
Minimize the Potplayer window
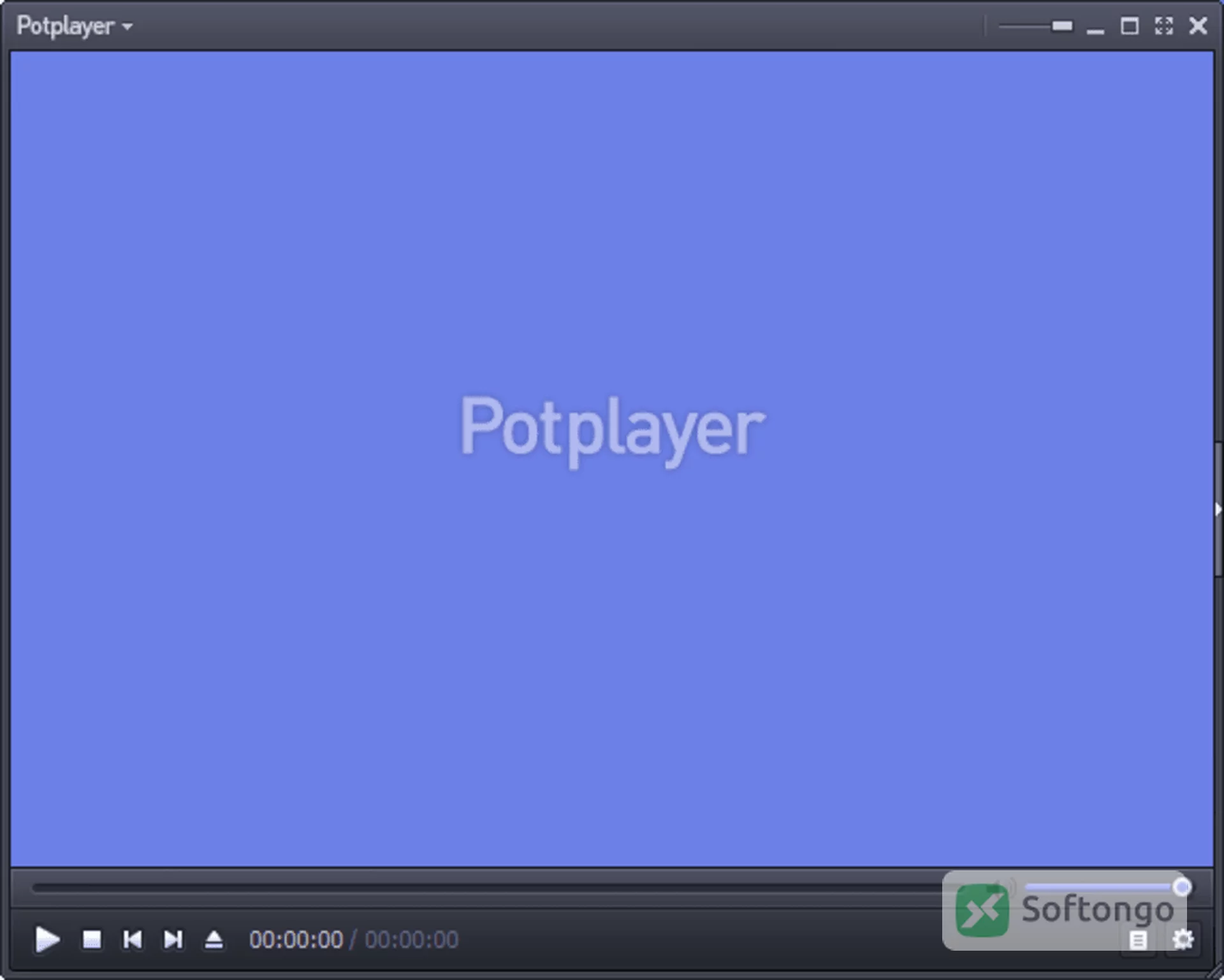pyautogui.click(x=1095, y=29)
